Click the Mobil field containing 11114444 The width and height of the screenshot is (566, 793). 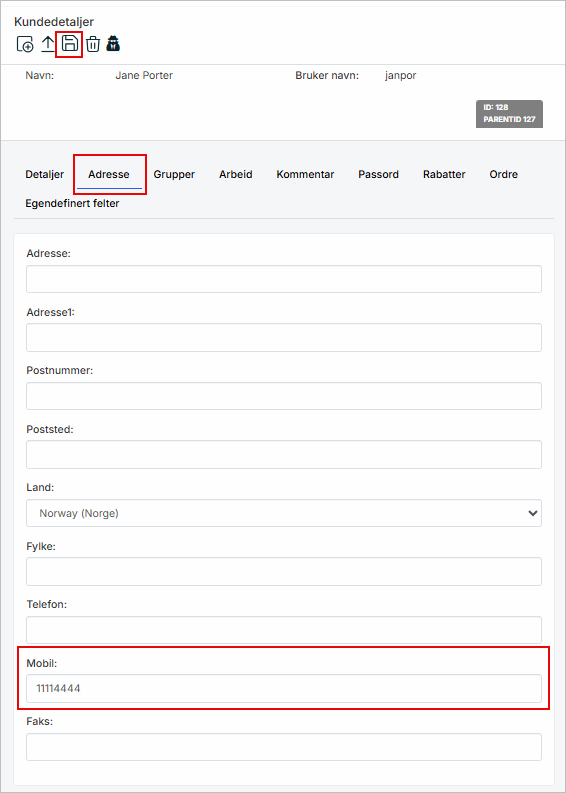[x=284, y=688]
